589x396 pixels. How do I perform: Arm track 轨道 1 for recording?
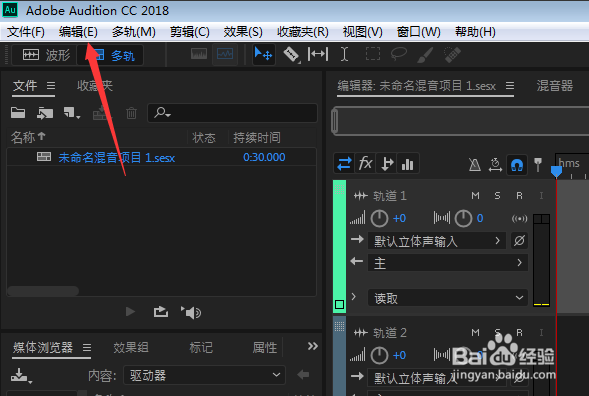519,195
